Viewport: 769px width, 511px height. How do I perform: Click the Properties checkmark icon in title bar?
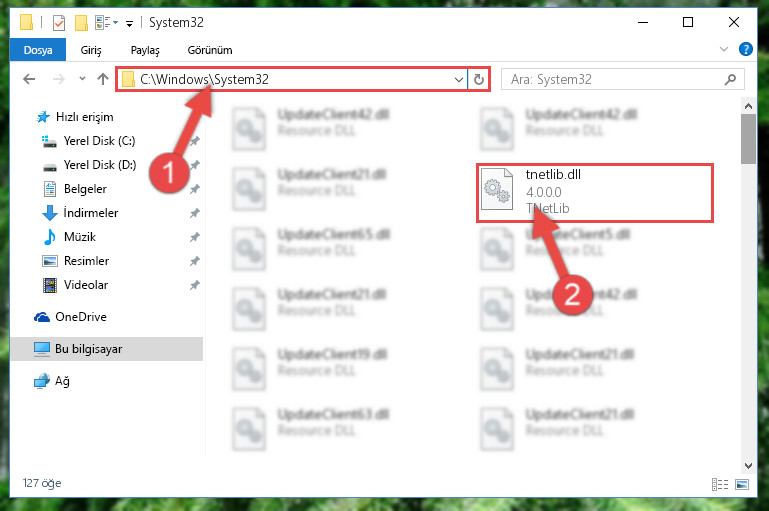[x=59, y=23]
